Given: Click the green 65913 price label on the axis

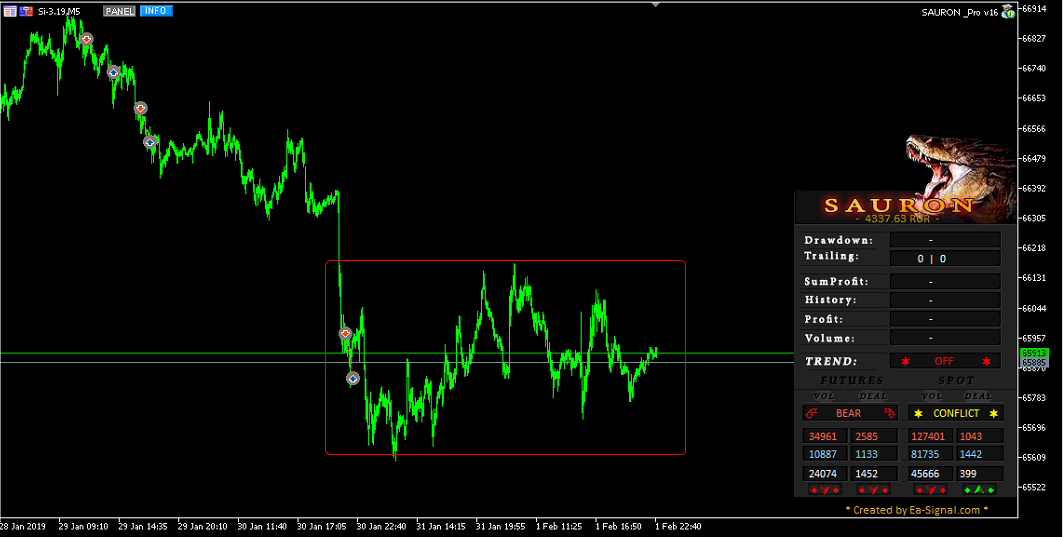Looking at the screenshot, I should pyautogui.click(x=1034, y=353).
